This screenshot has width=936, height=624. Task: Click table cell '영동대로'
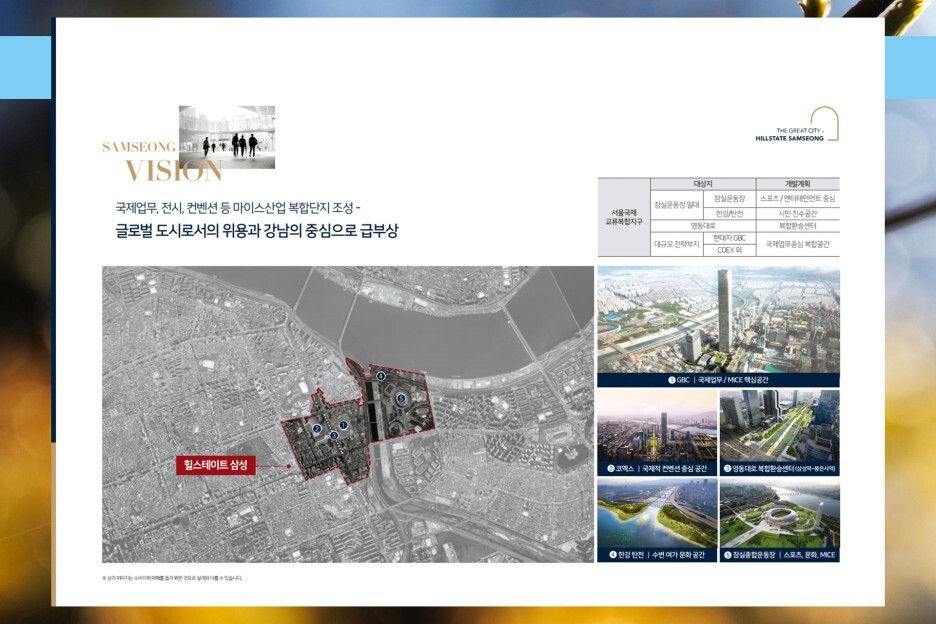click(x=703, y=226)
